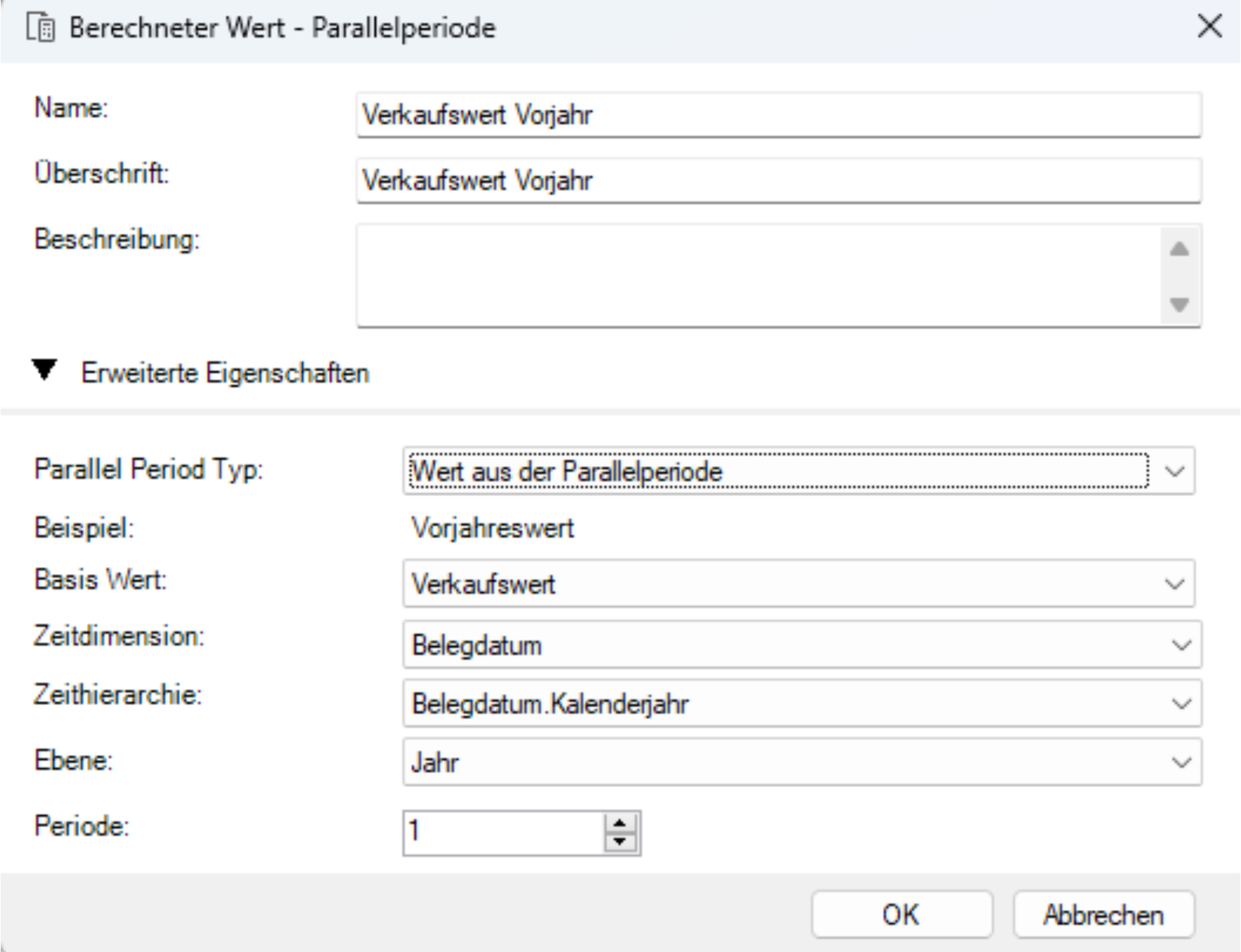Click the Periode label

81,826
